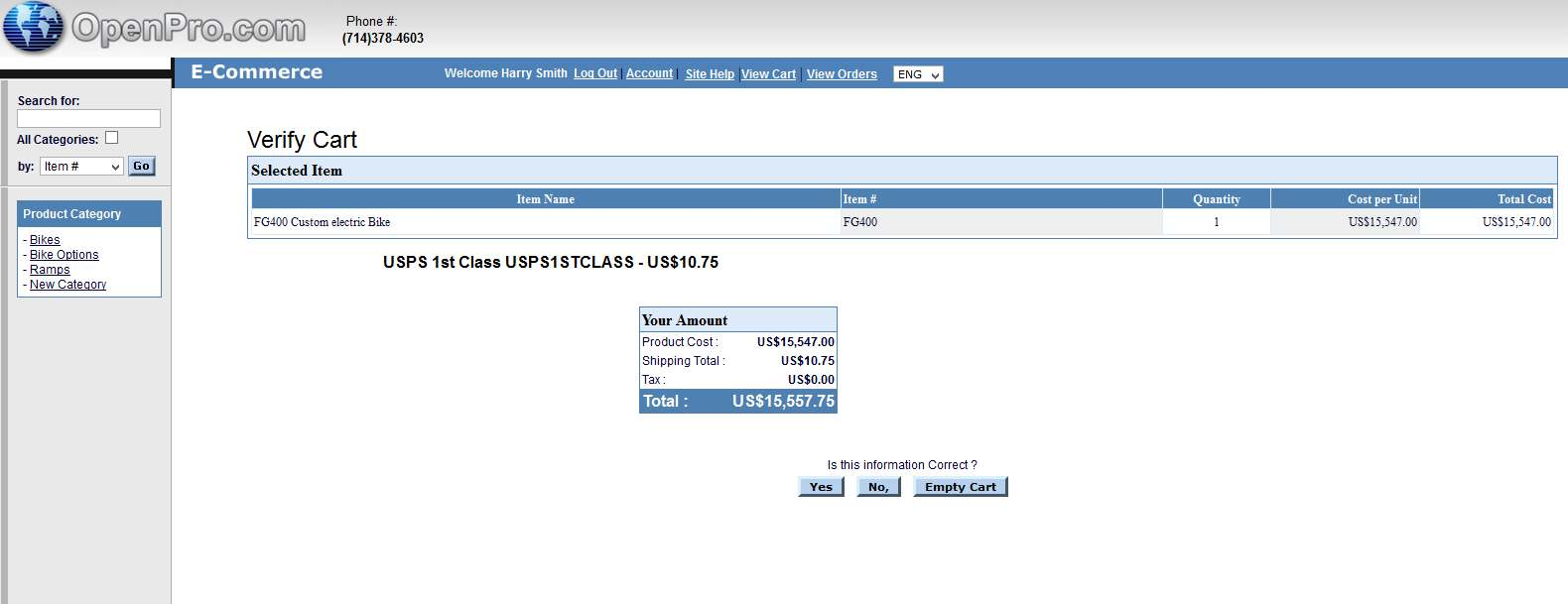1568x604 pixels.
Task: Open the Ramps category
Action: (x=50, y=270)
